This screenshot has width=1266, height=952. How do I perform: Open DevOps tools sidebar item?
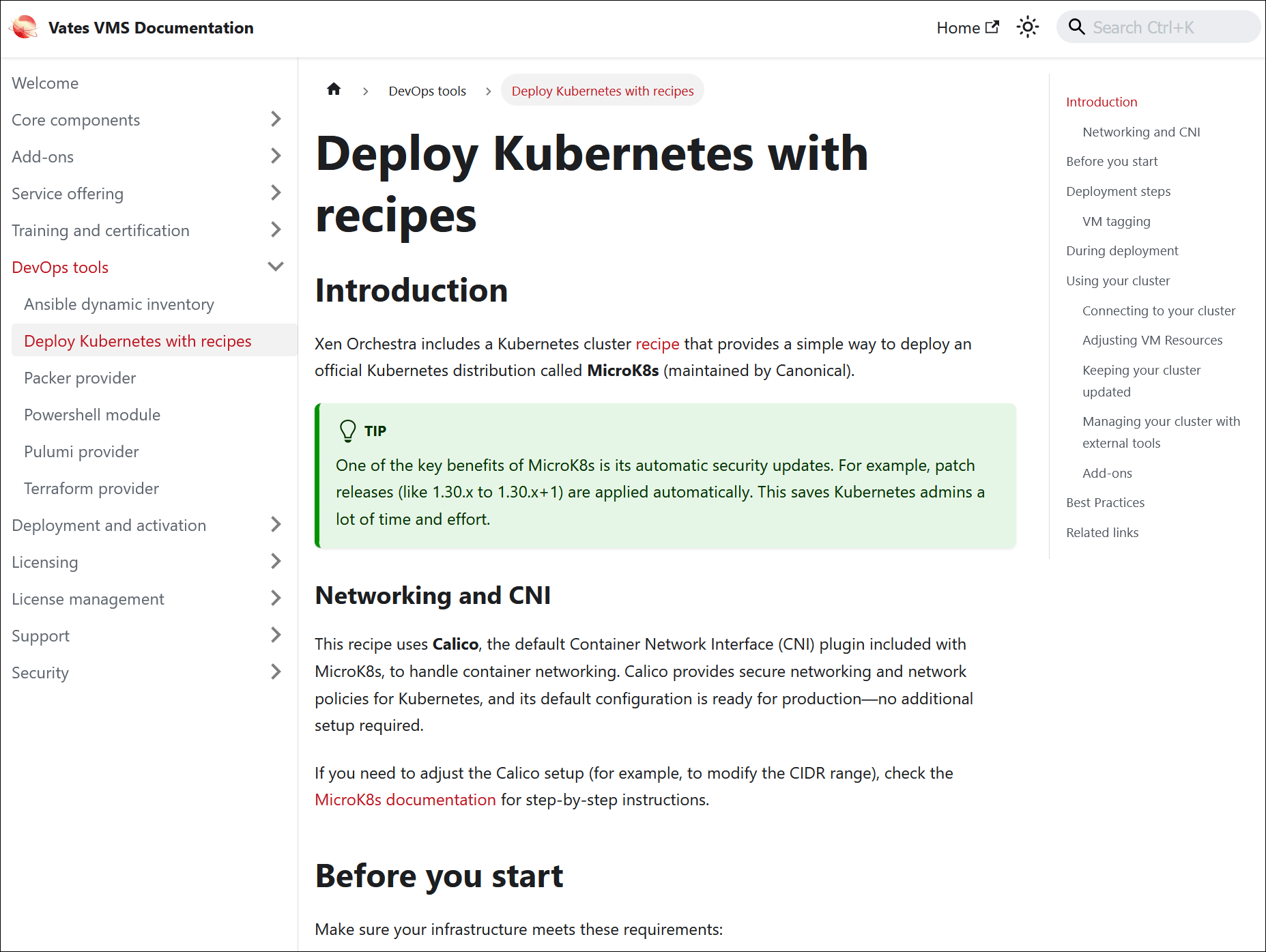pyautogui.click(x=60, y=268)
